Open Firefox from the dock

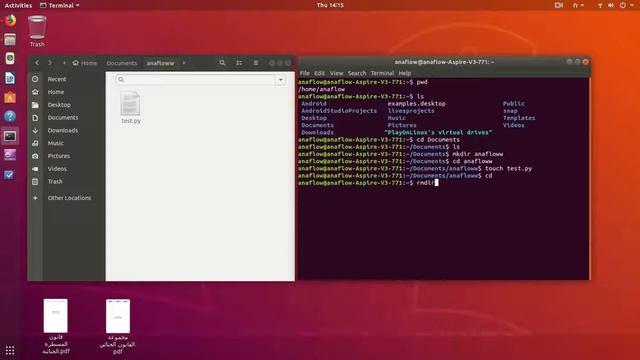point(10,20)
